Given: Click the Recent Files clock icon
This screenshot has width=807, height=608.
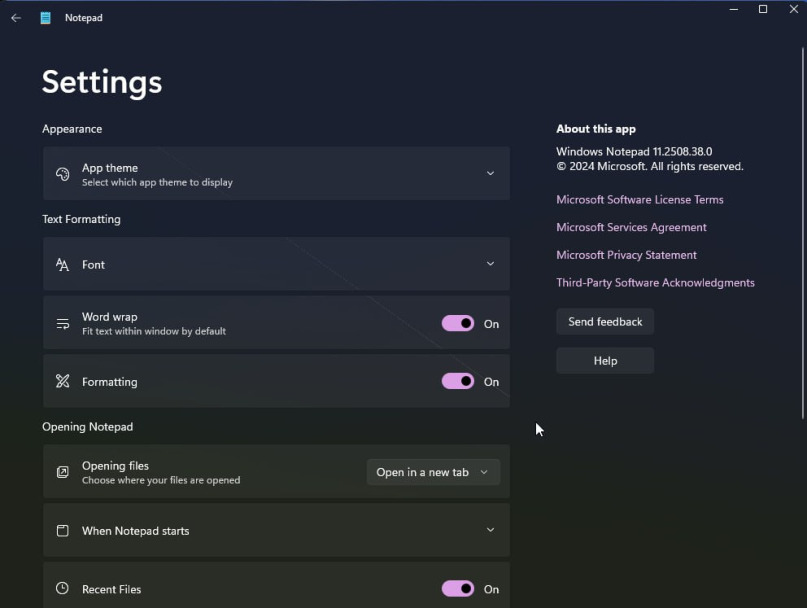Looking at the screenshot, I should (x=62, y=589).
